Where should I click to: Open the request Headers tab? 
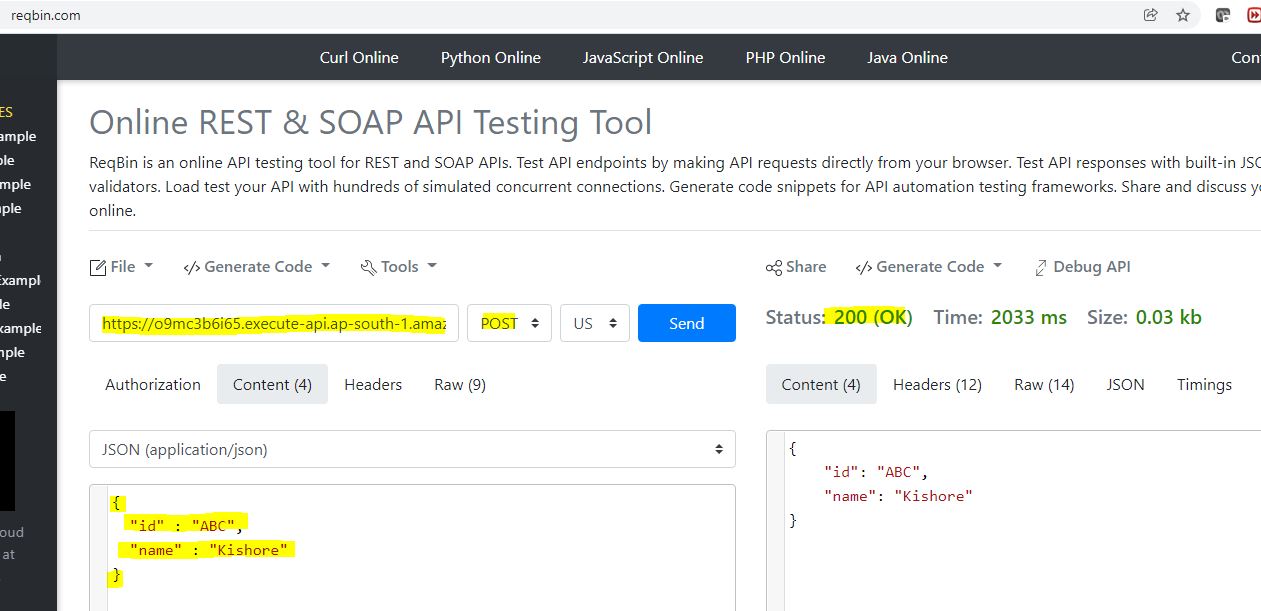[x=373, y=384]
